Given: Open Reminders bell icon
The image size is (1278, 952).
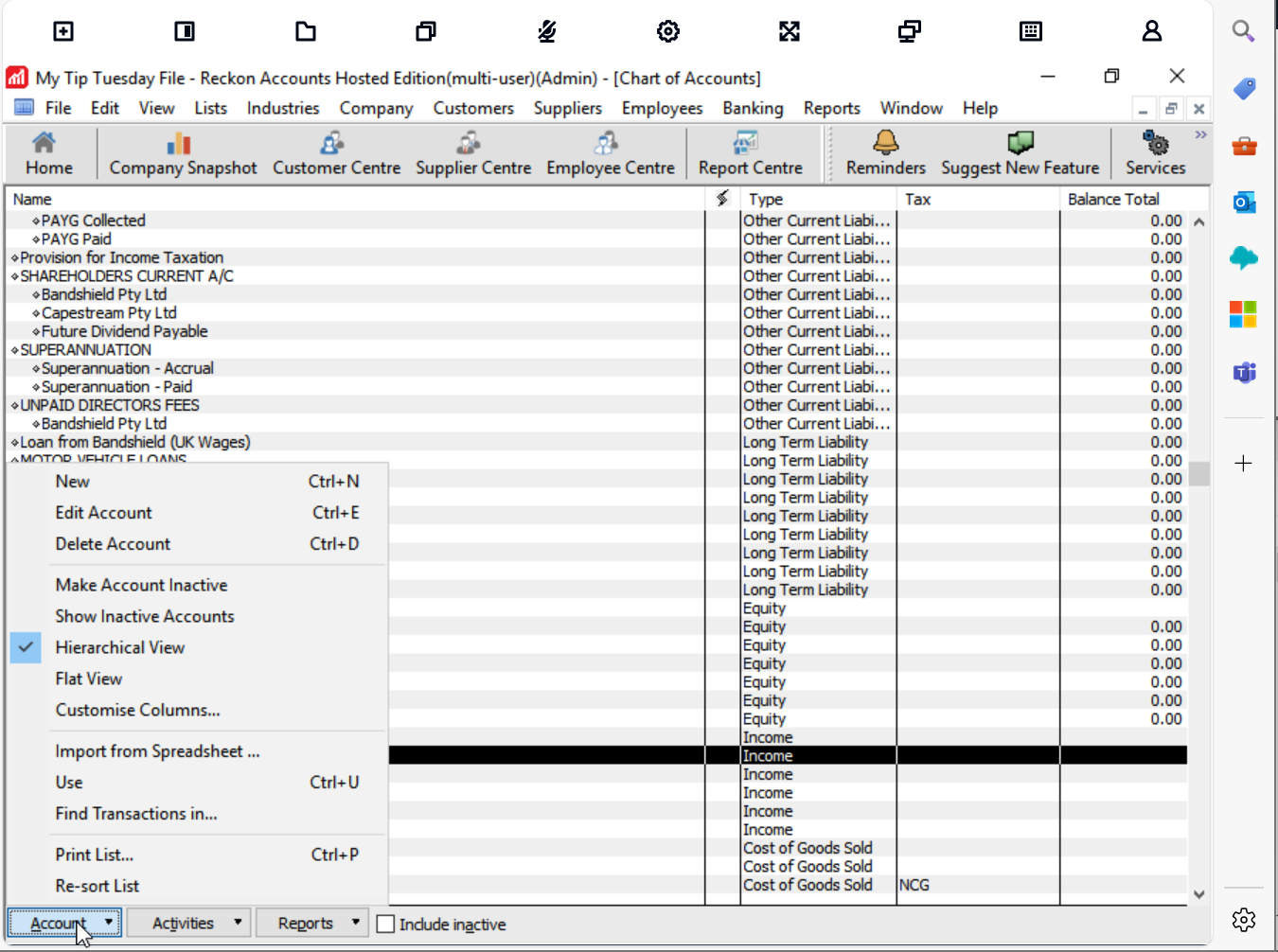Looking at the screenshot, I should pyautogui.click(x=885, y=153).
